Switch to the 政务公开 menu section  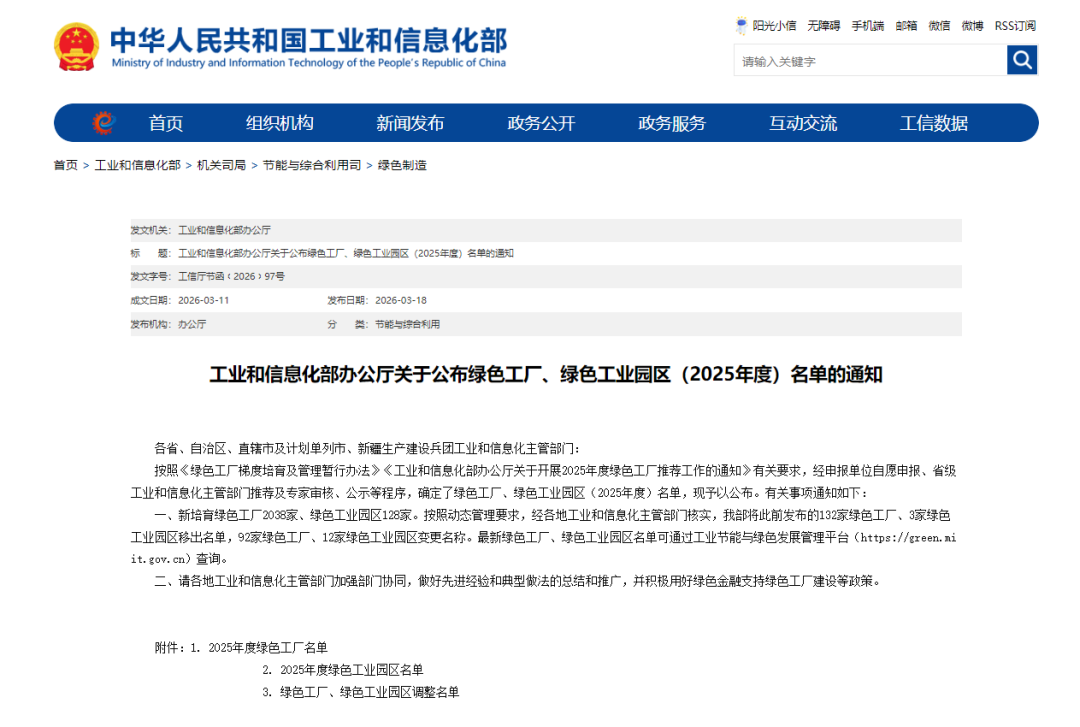(542, 123)
